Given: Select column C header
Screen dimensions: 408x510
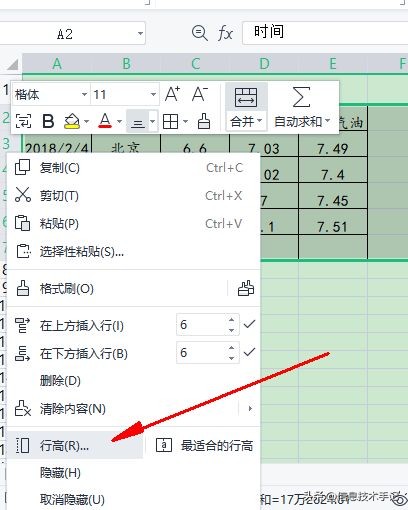Looking at the screenshot, I should pos(195,63).
